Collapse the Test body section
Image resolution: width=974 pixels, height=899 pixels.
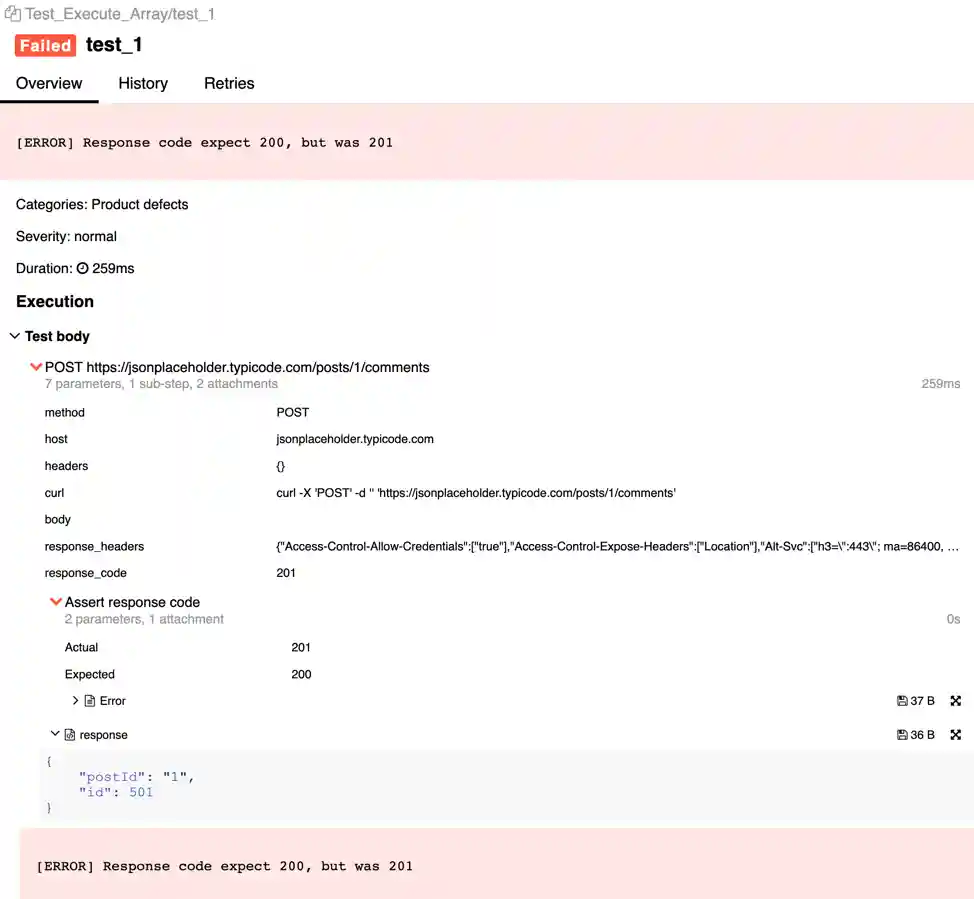pyautogui.click(x=14, y=336)
